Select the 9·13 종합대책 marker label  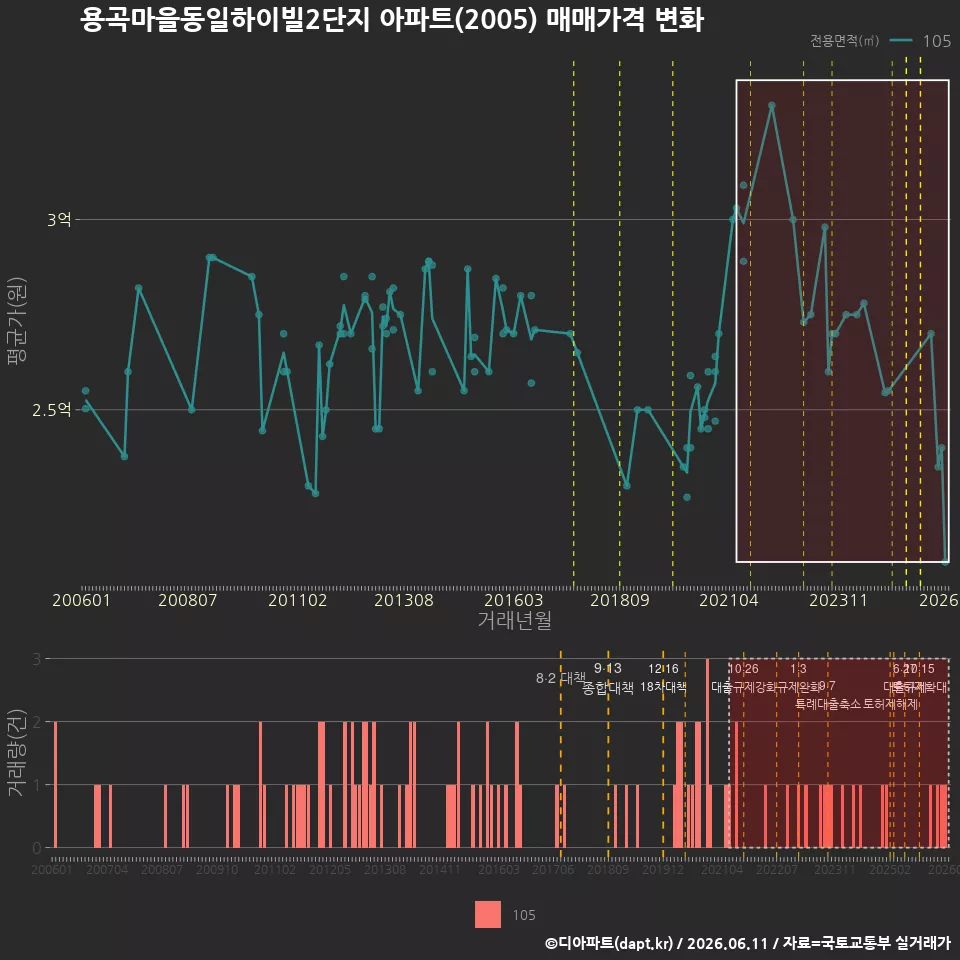click(607, 678)
